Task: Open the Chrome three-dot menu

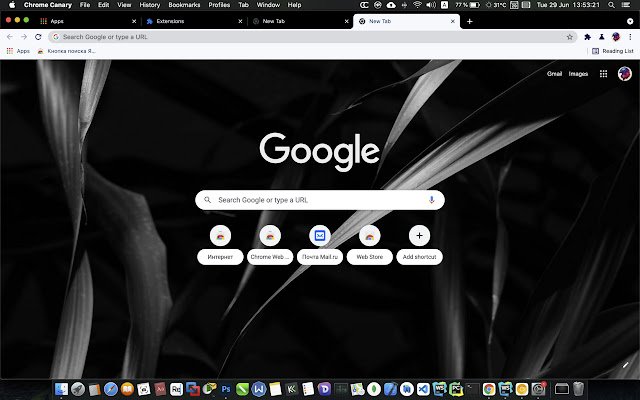Action: coord(630,37)
